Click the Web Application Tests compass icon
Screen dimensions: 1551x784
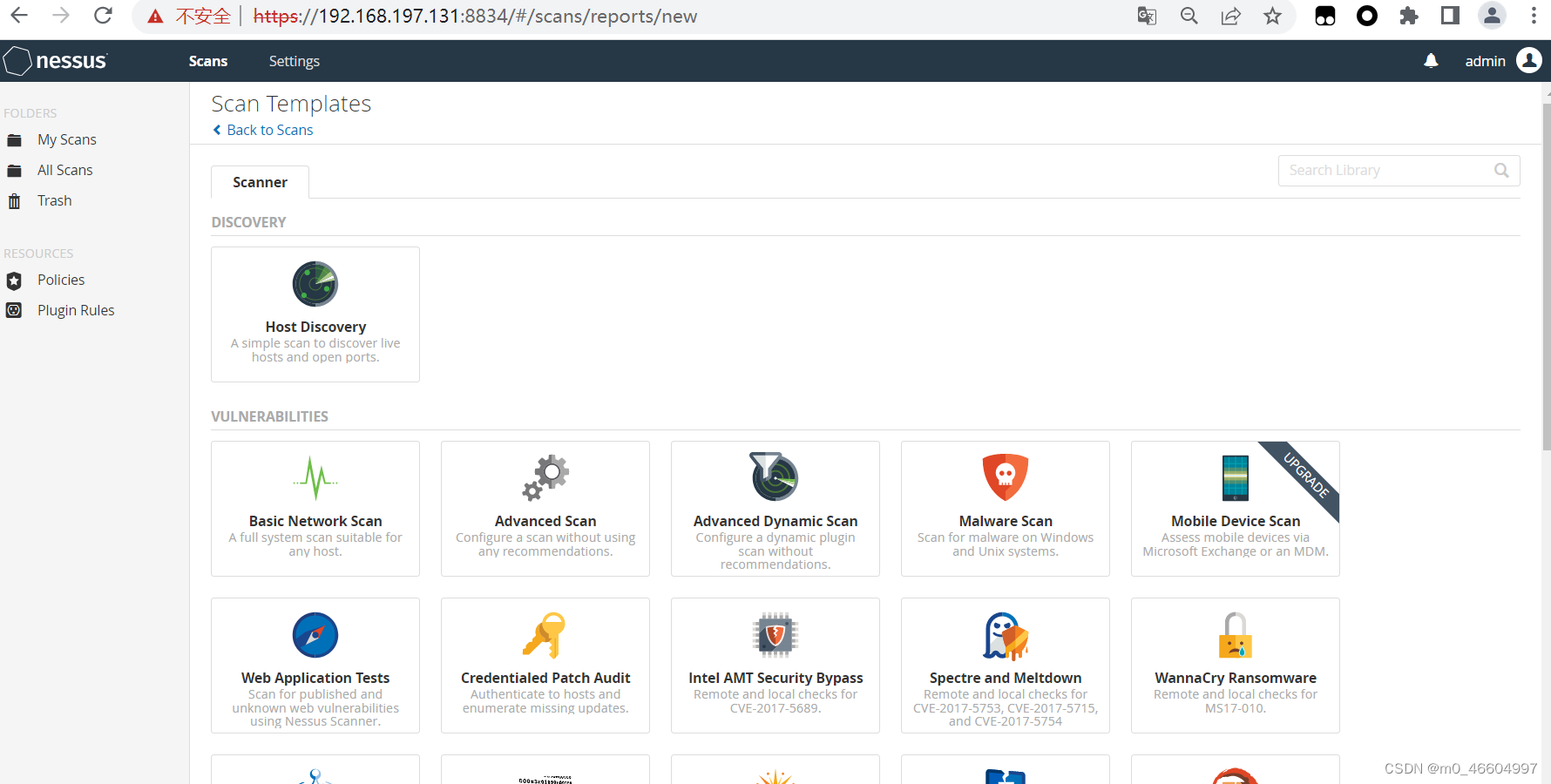coord(315,635)
